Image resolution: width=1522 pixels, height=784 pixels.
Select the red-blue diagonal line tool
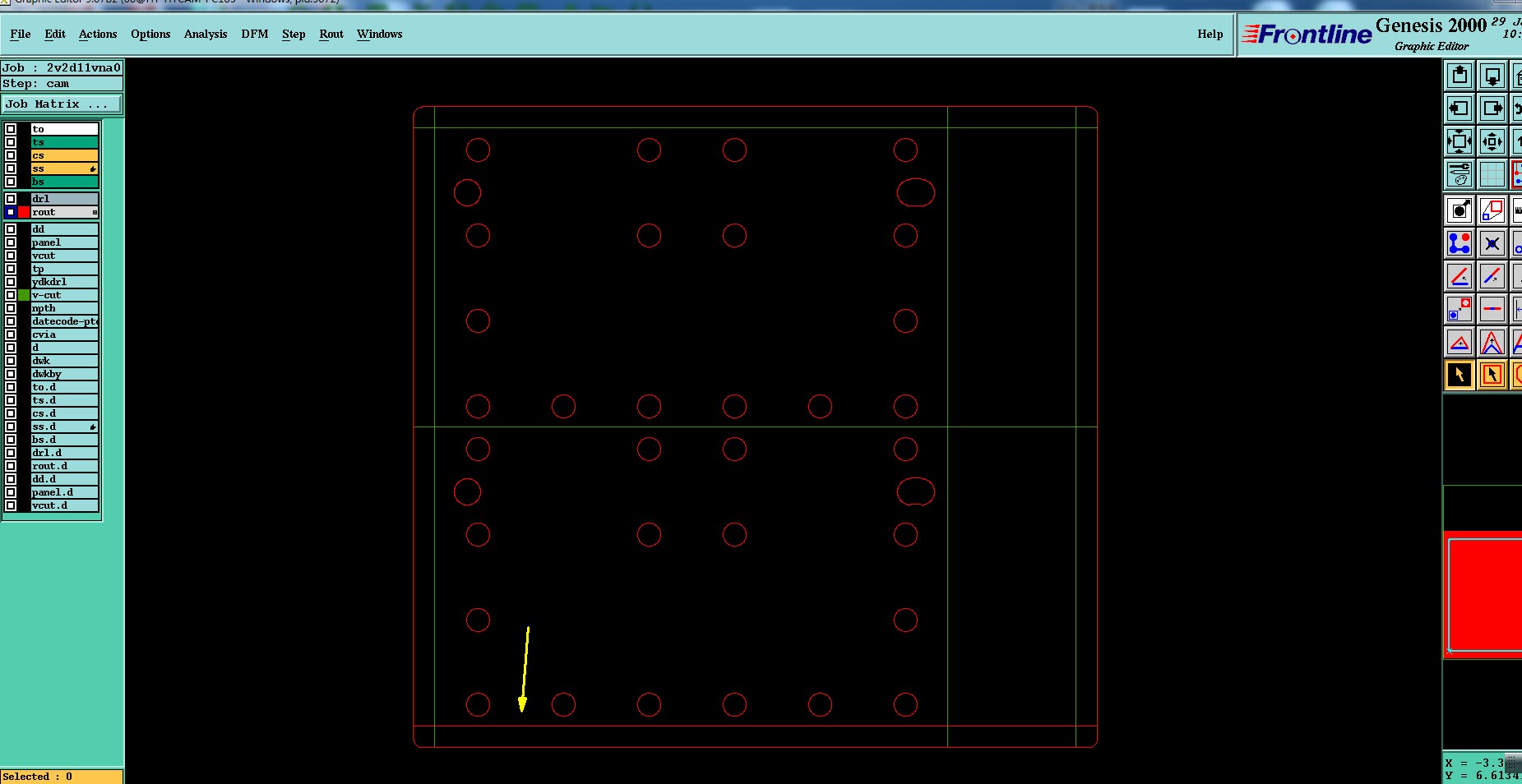point(1492,276)
